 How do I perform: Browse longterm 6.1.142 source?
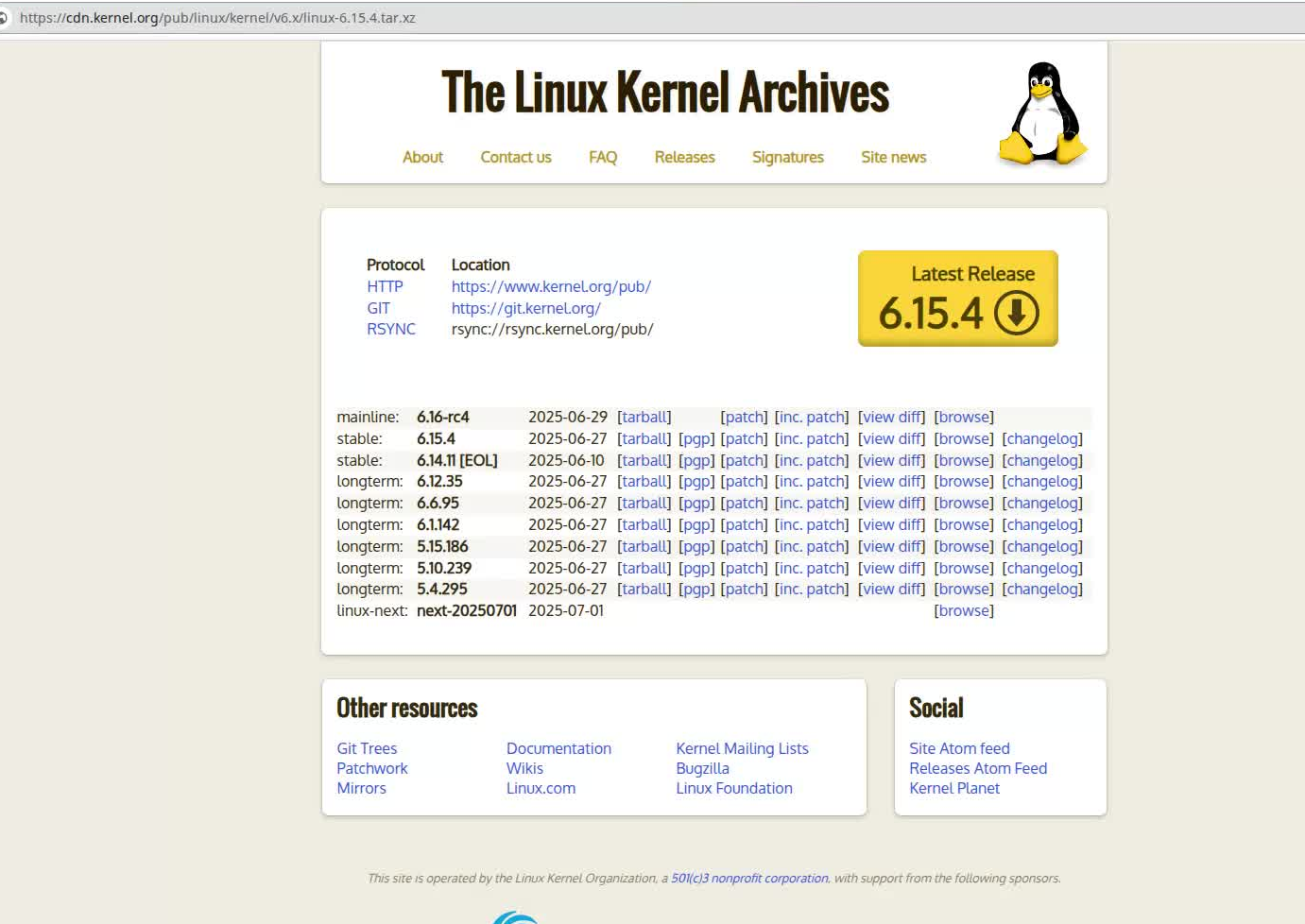point(964,524)
